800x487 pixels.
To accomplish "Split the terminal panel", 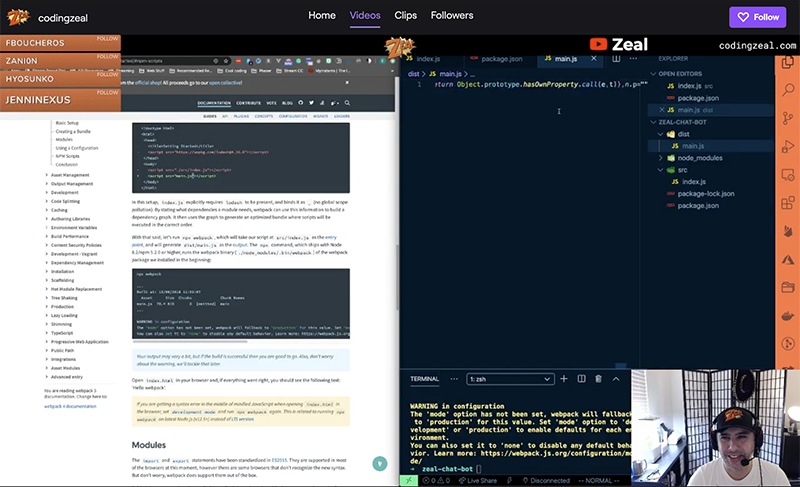I will 581,379.
